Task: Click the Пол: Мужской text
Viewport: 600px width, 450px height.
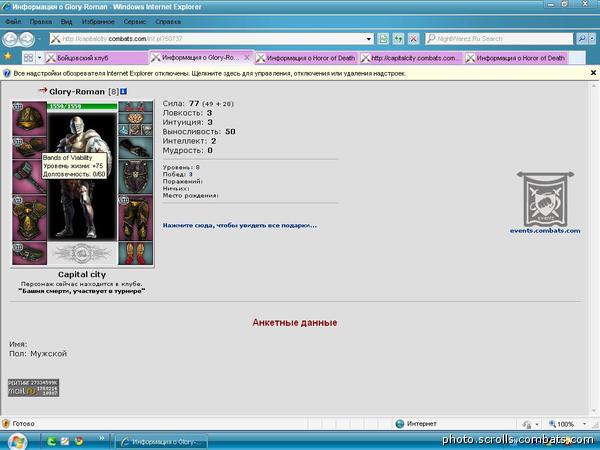Action: pos(38,354)
